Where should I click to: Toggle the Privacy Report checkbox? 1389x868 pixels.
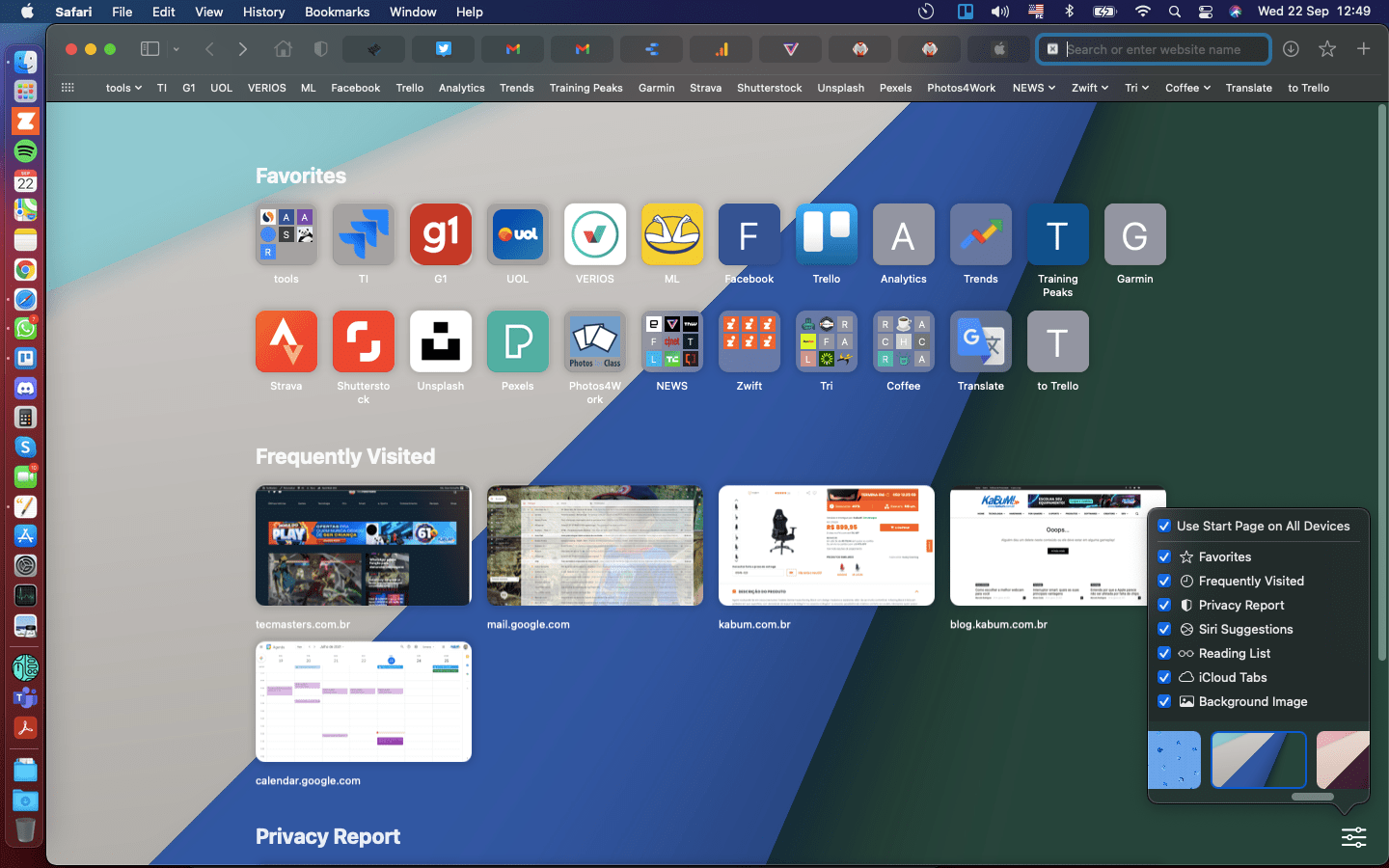point(1164,605)
